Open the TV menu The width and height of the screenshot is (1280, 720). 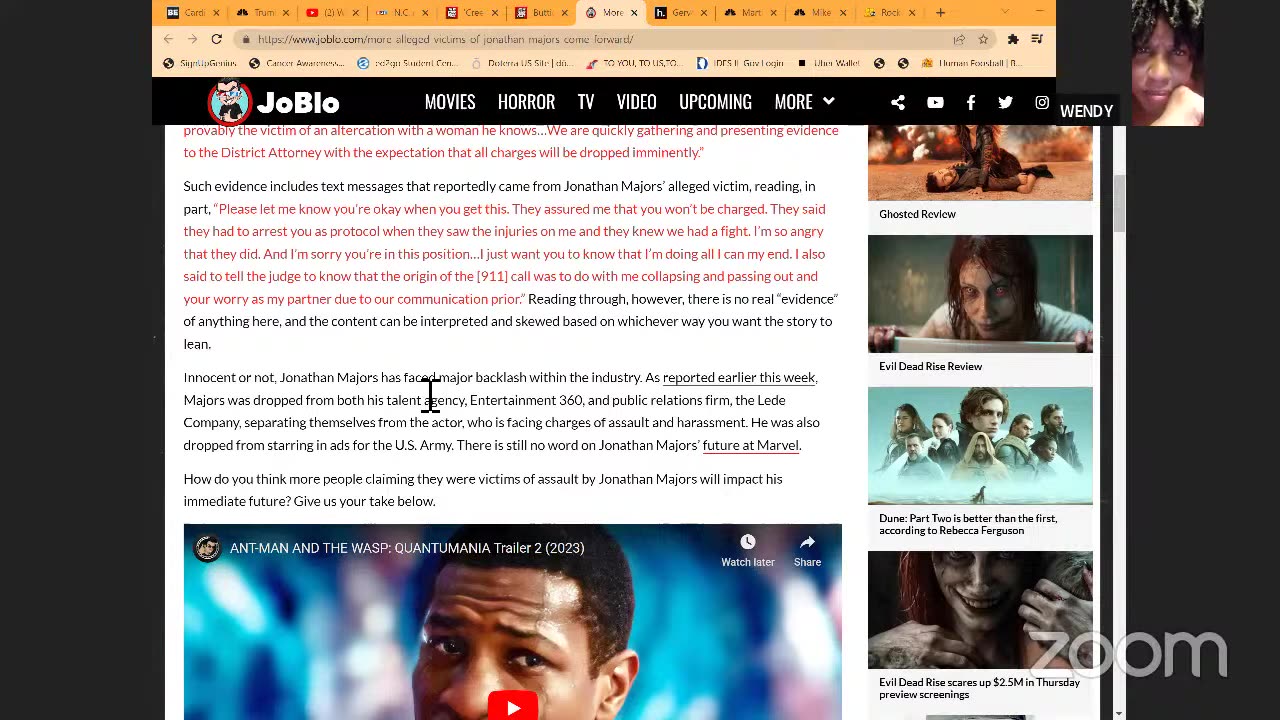click(586, 102)
